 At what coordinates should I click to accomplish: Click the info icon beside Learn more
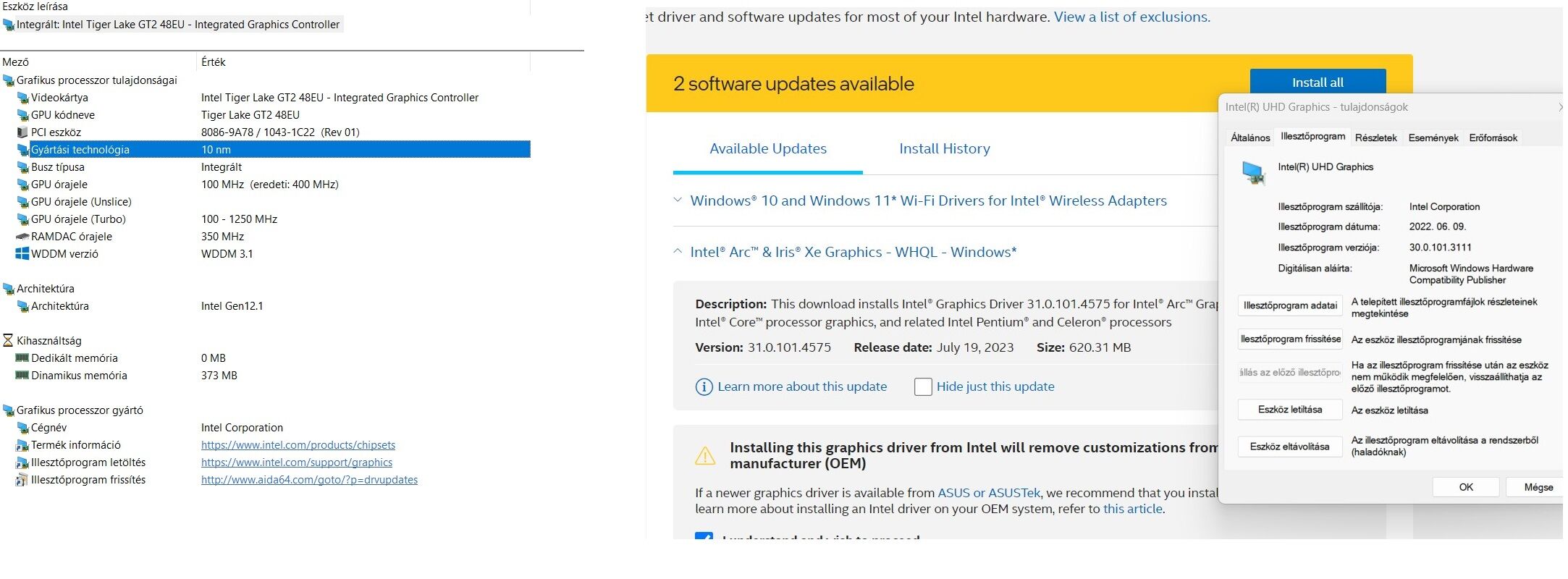click(704, 387)
